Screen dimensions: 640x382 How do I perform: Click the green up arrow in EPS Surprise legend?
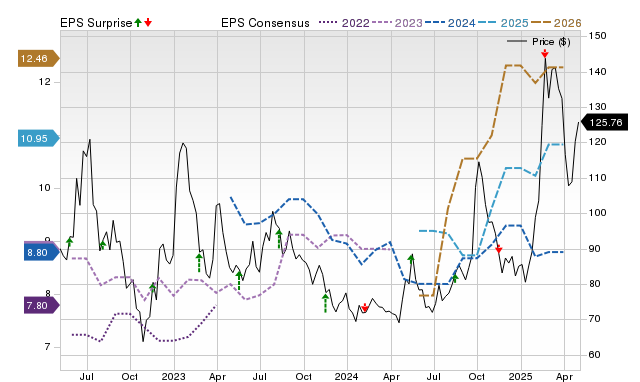(138, 22)
